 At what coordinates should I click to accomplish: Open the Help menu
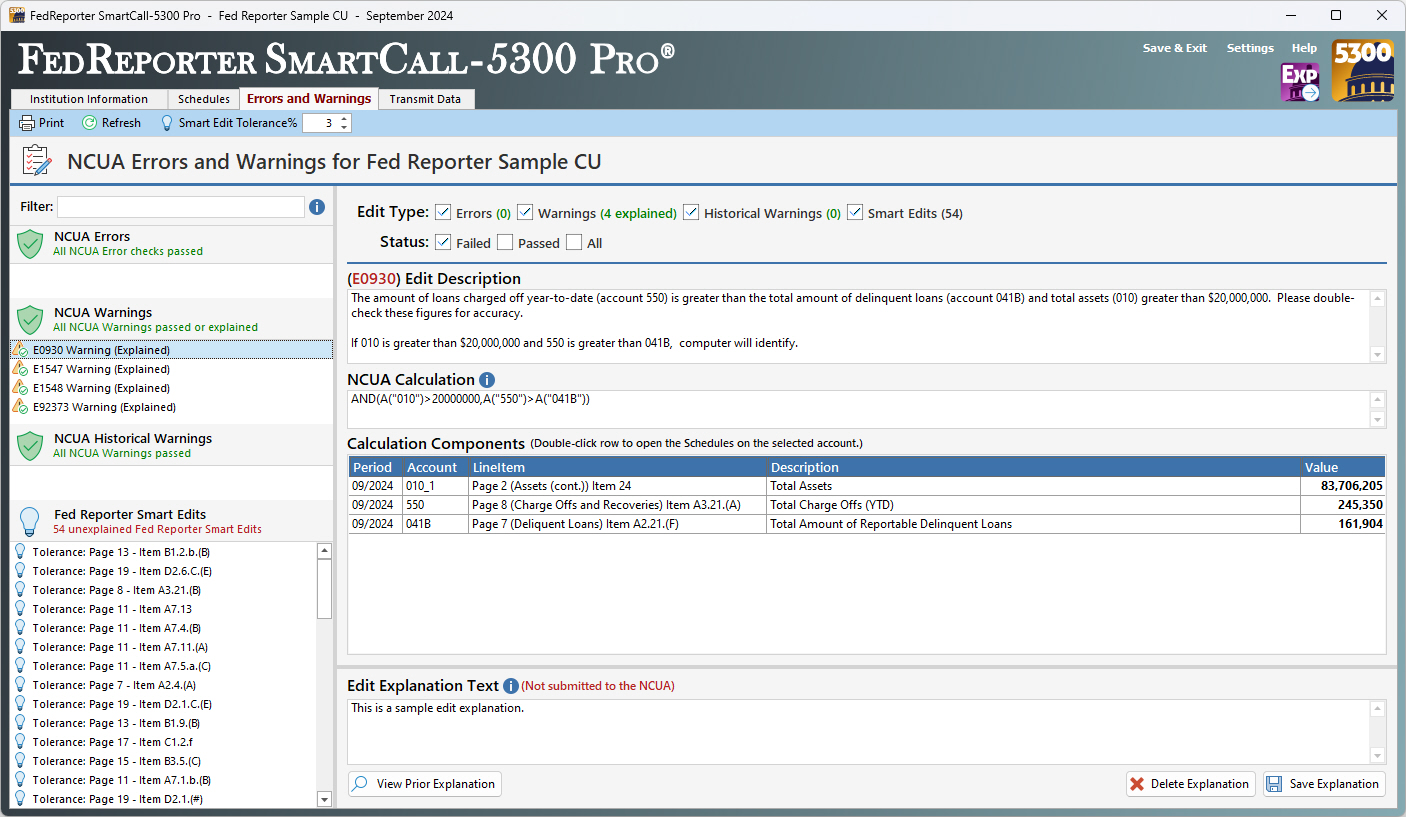click(x=1304, y=48)
